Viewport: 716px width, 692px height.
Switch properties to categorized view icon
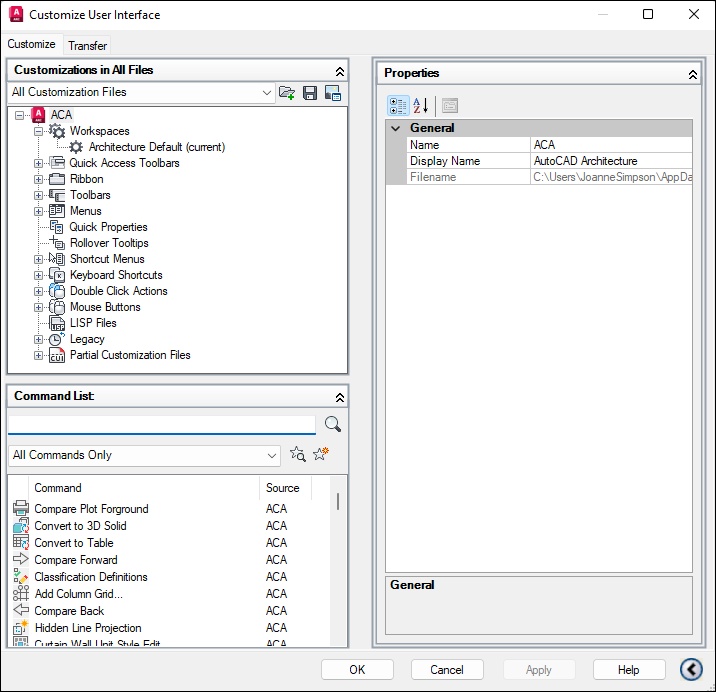(398, 106)
